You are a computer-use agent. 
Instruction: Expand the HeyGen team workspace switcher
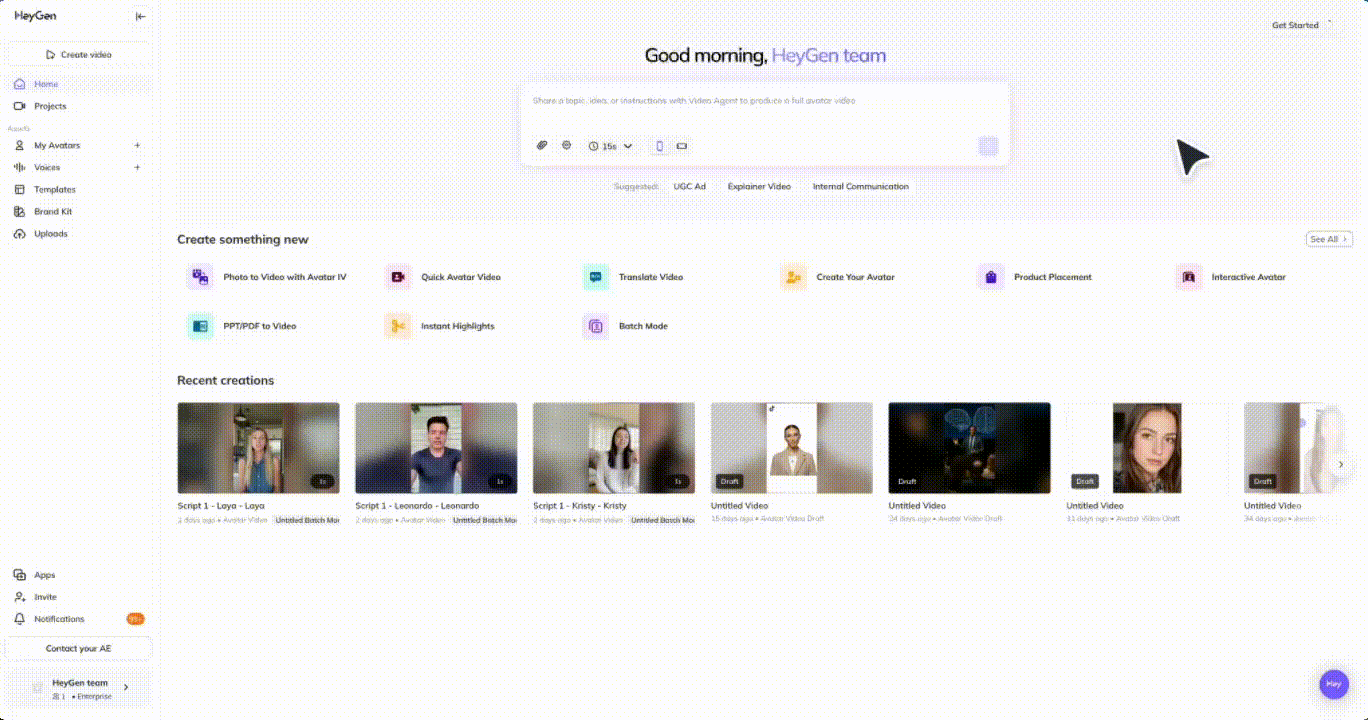(x=79, y=688)
